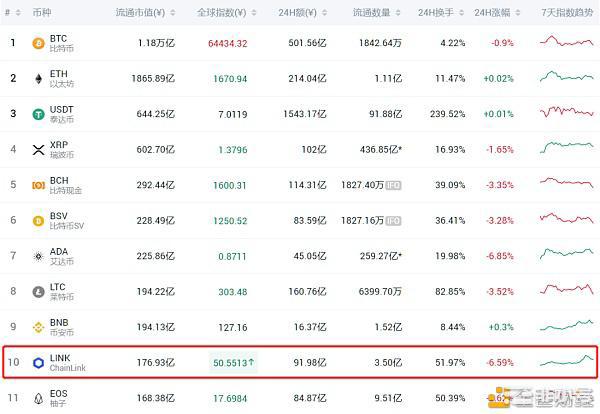The width and height of the screenshot is (600, 414).
Task: Click the 7天指数趋势 column header
Action: coord(567,13)
